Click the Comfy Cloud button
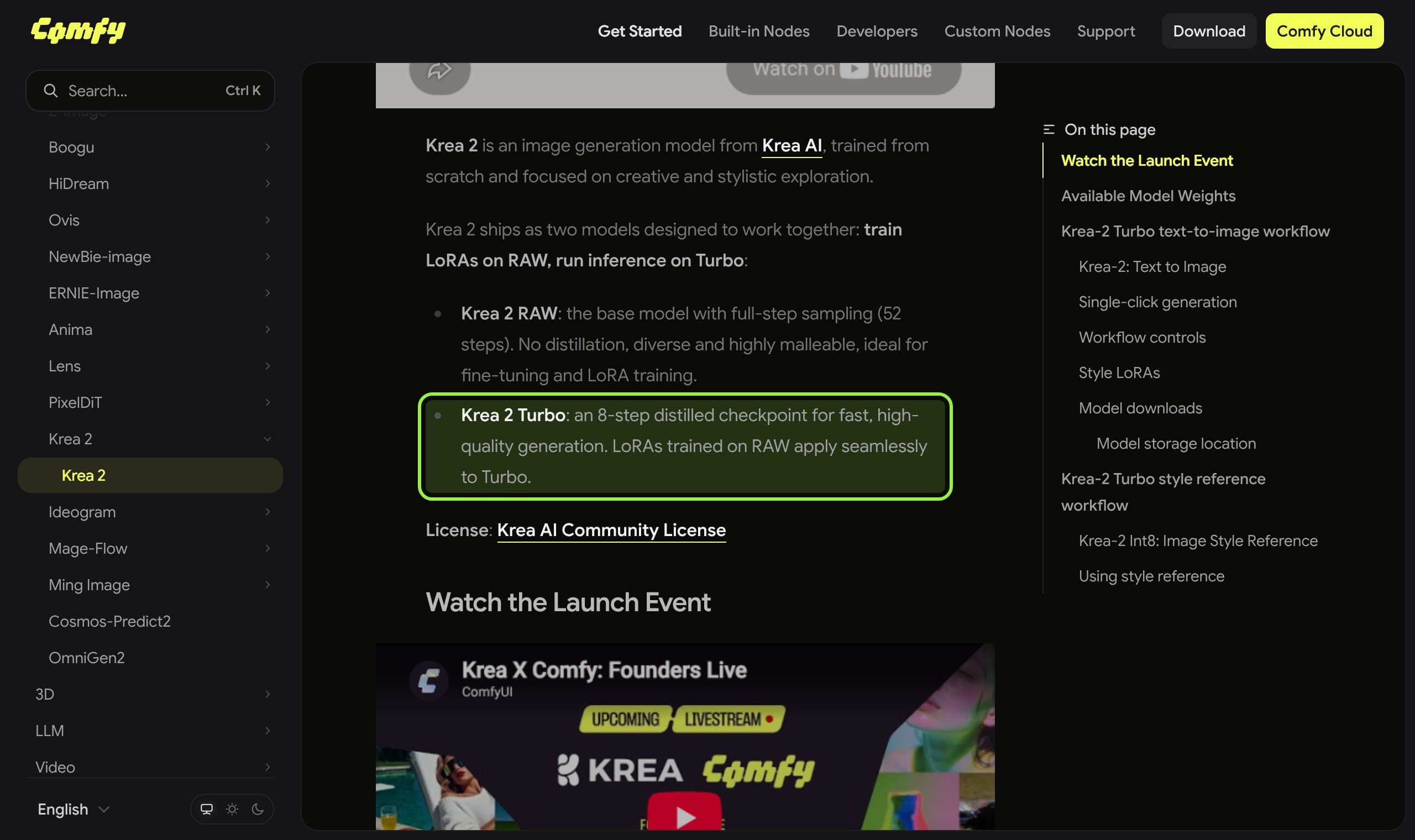1415x840 pixels. pyautogui.click(x=1324, y=31)
